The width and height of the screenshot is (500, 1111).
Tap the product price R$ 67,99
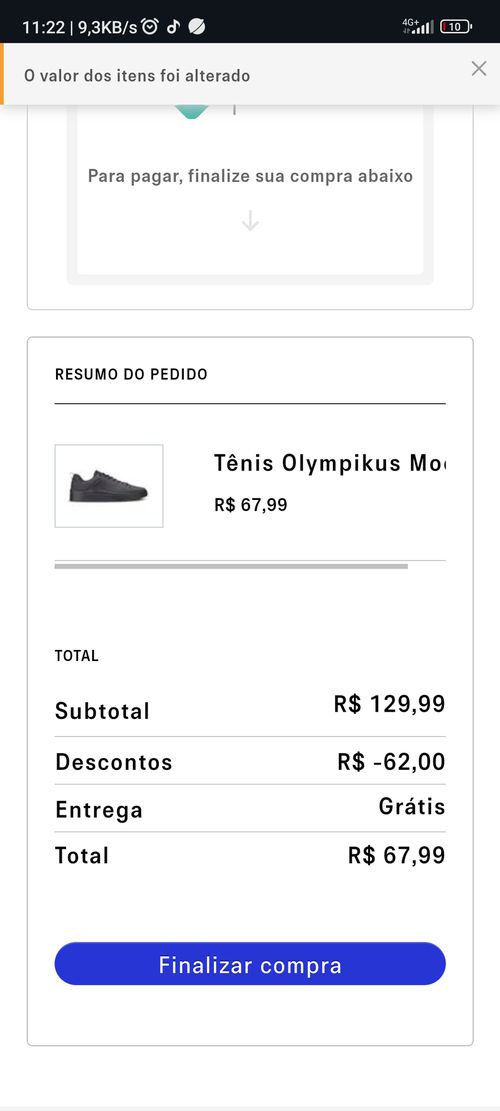coord(251,505)
